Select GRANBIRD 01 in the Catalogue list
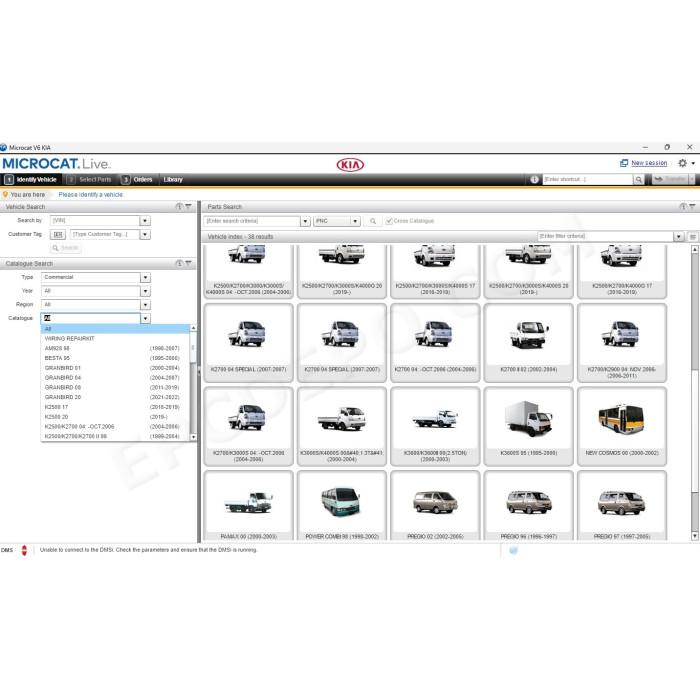Viewport: 700px width, 700px height. point(115,368)
